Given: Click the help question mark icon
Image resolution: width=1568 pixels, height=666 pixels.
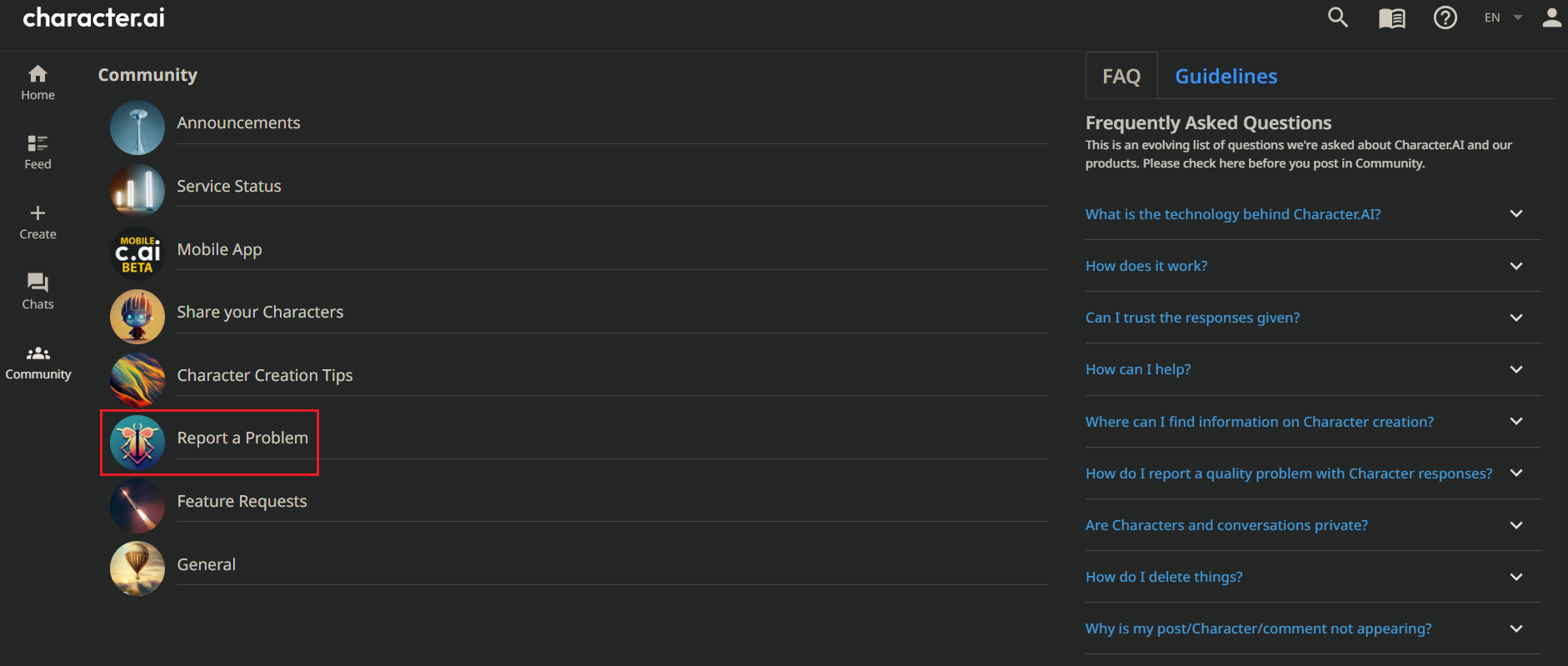Looking at the screenshot, I should (1445, 18).
